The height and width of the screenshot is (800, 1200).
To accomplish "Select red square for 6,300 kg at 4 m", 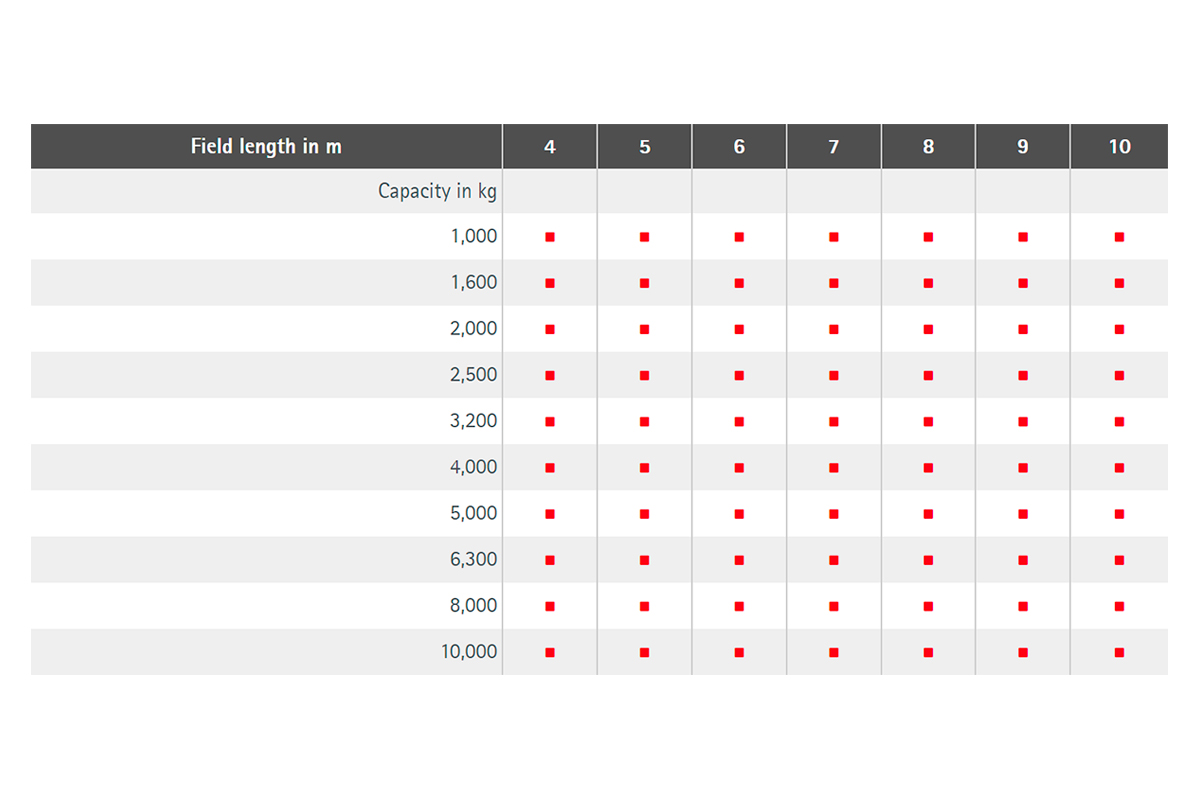I will (550, 560).
